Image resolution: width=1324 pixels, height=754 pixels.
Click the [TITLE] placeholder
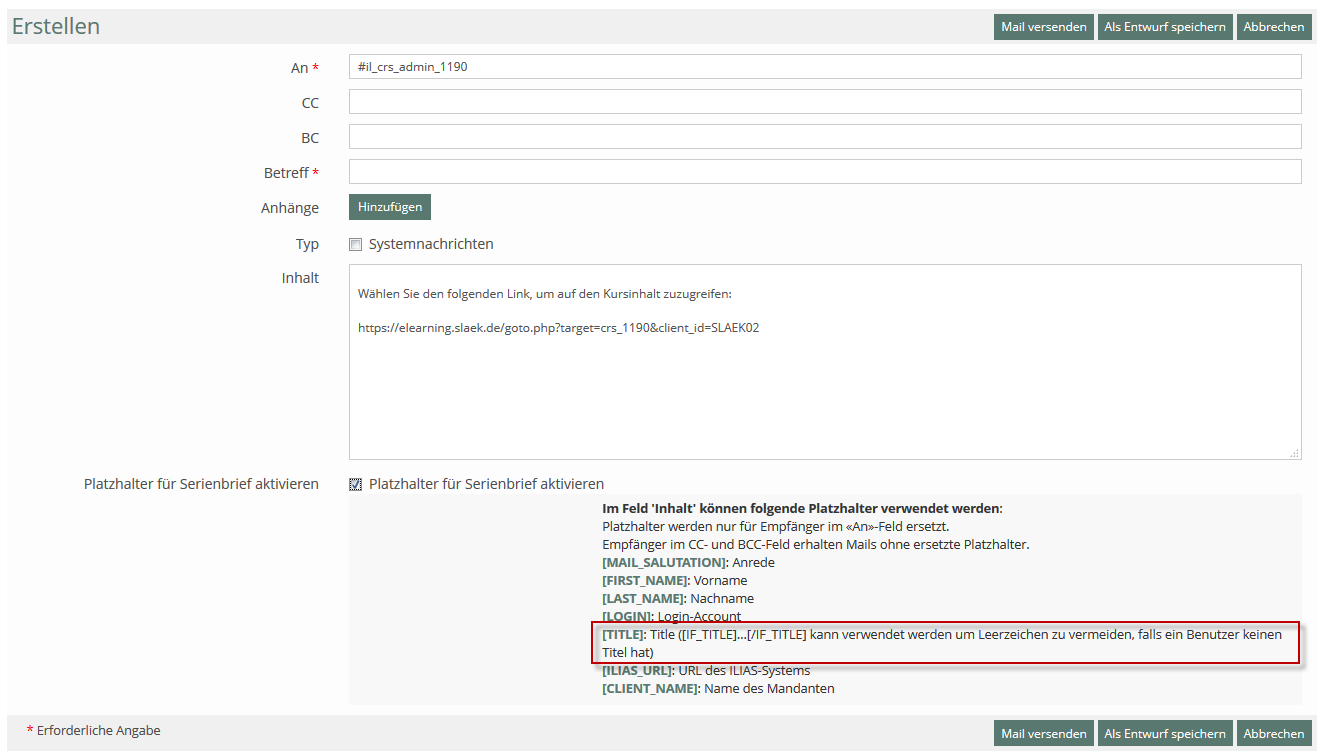[x=622, y=635]
